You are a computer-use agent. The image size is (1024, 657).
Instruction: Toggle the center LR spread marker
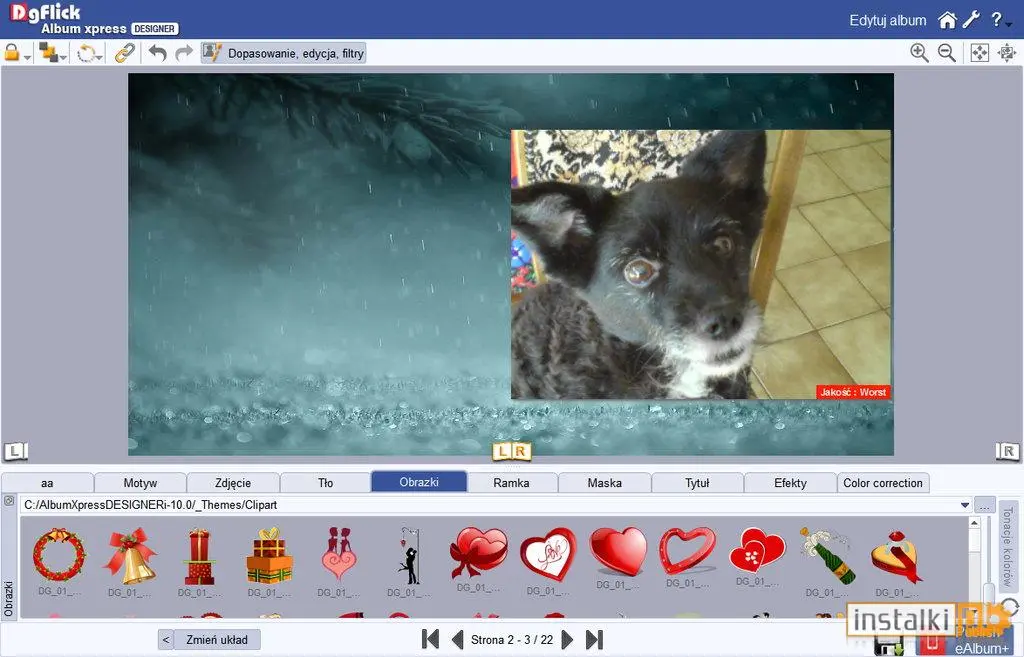(511, 451)
